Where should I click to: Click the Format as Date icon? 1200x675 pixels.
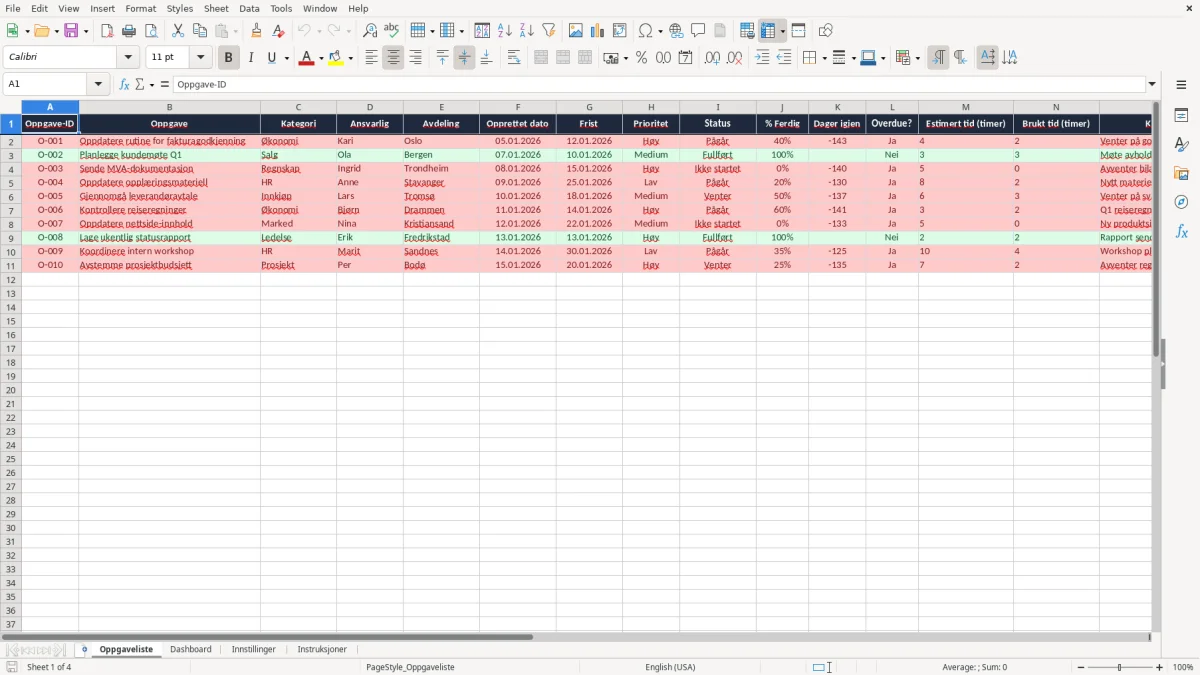point(686,58)
